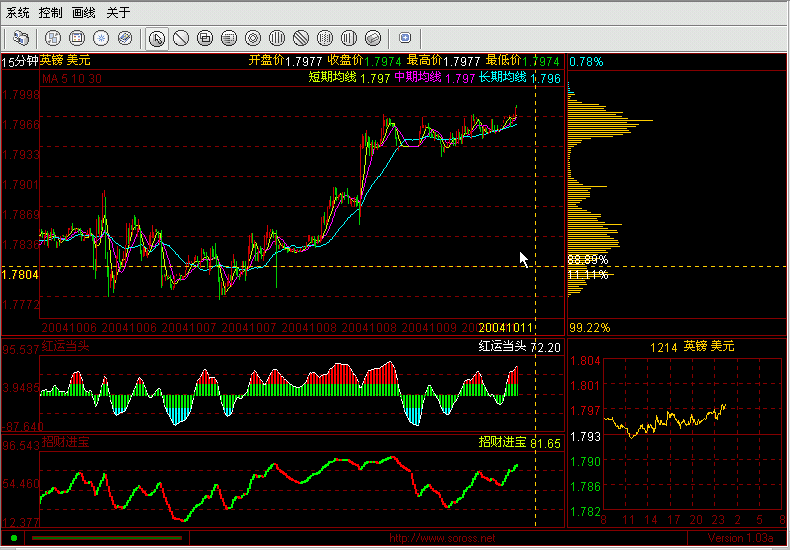
Task: Click the first vertical lines tool icon
Action: point(277,38)
